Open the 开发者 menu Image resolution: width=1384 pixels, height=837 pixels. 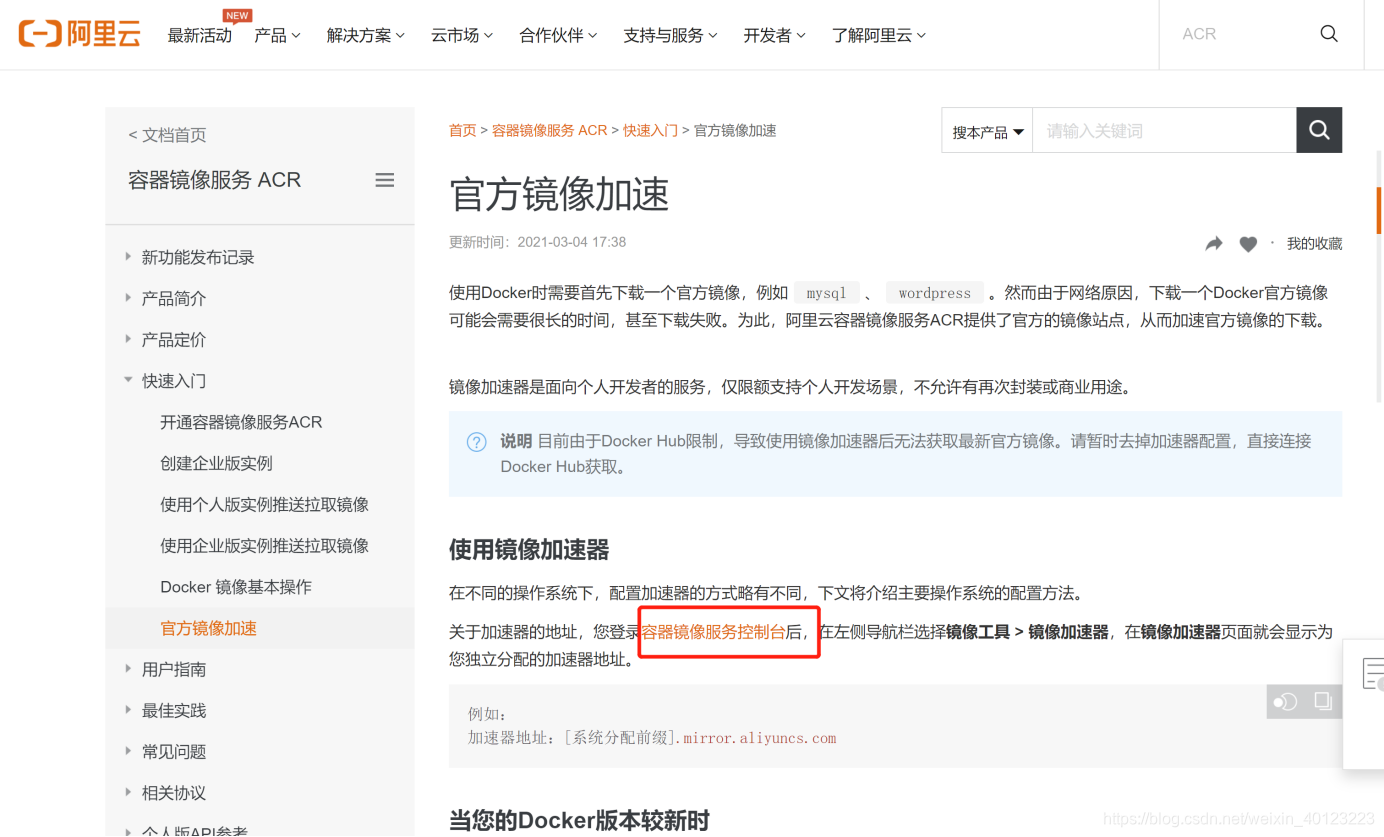pos(774,35)
